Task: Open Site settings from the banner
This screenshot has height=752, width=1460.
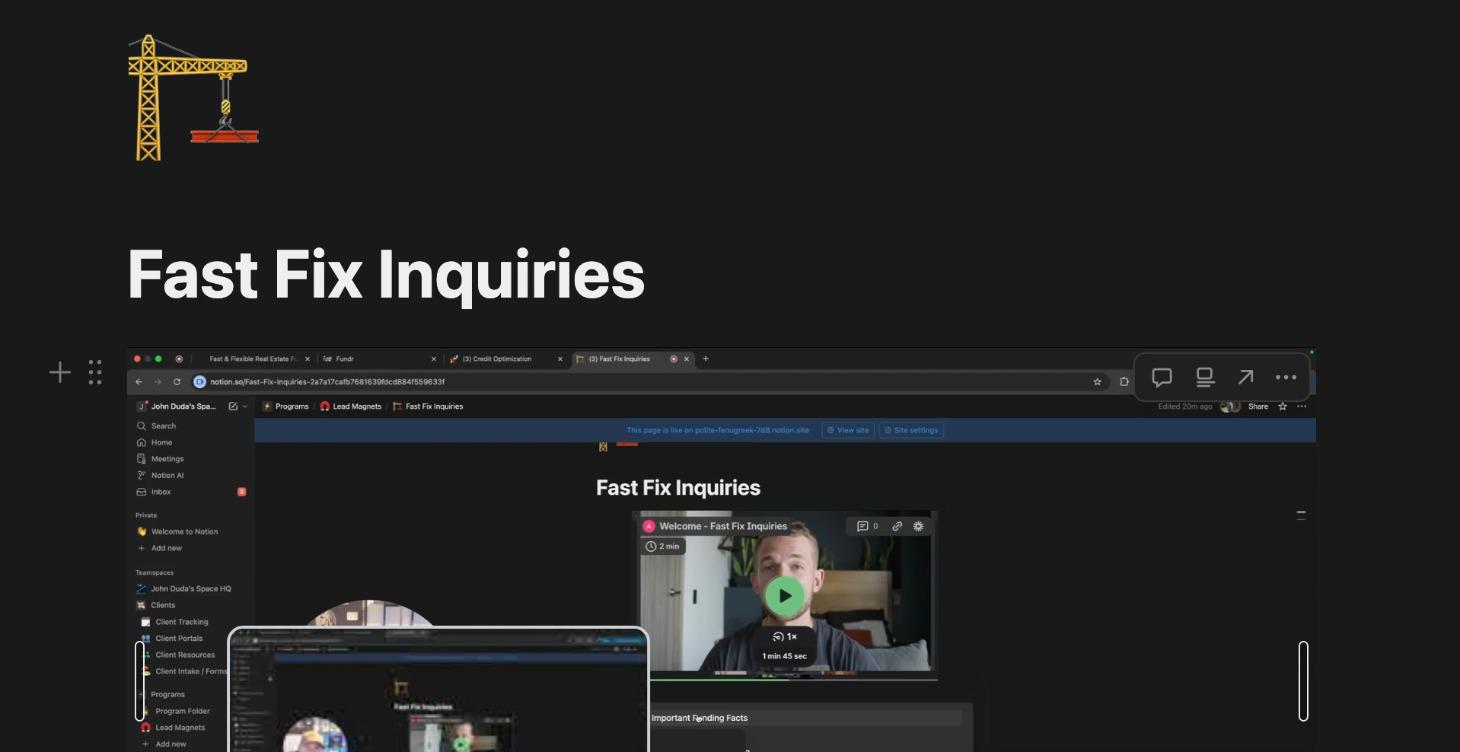Action: click(910, 429)
